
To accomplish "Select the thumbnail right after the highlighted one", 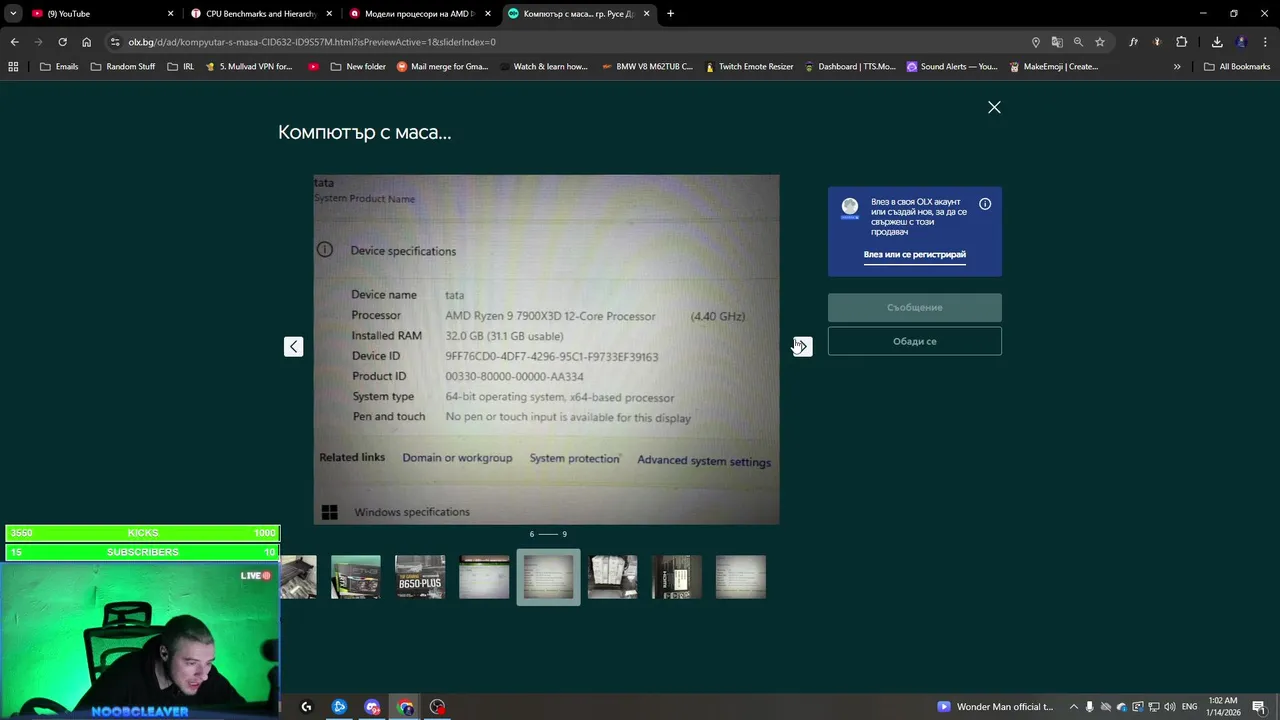I will click(x=612, y=577).
